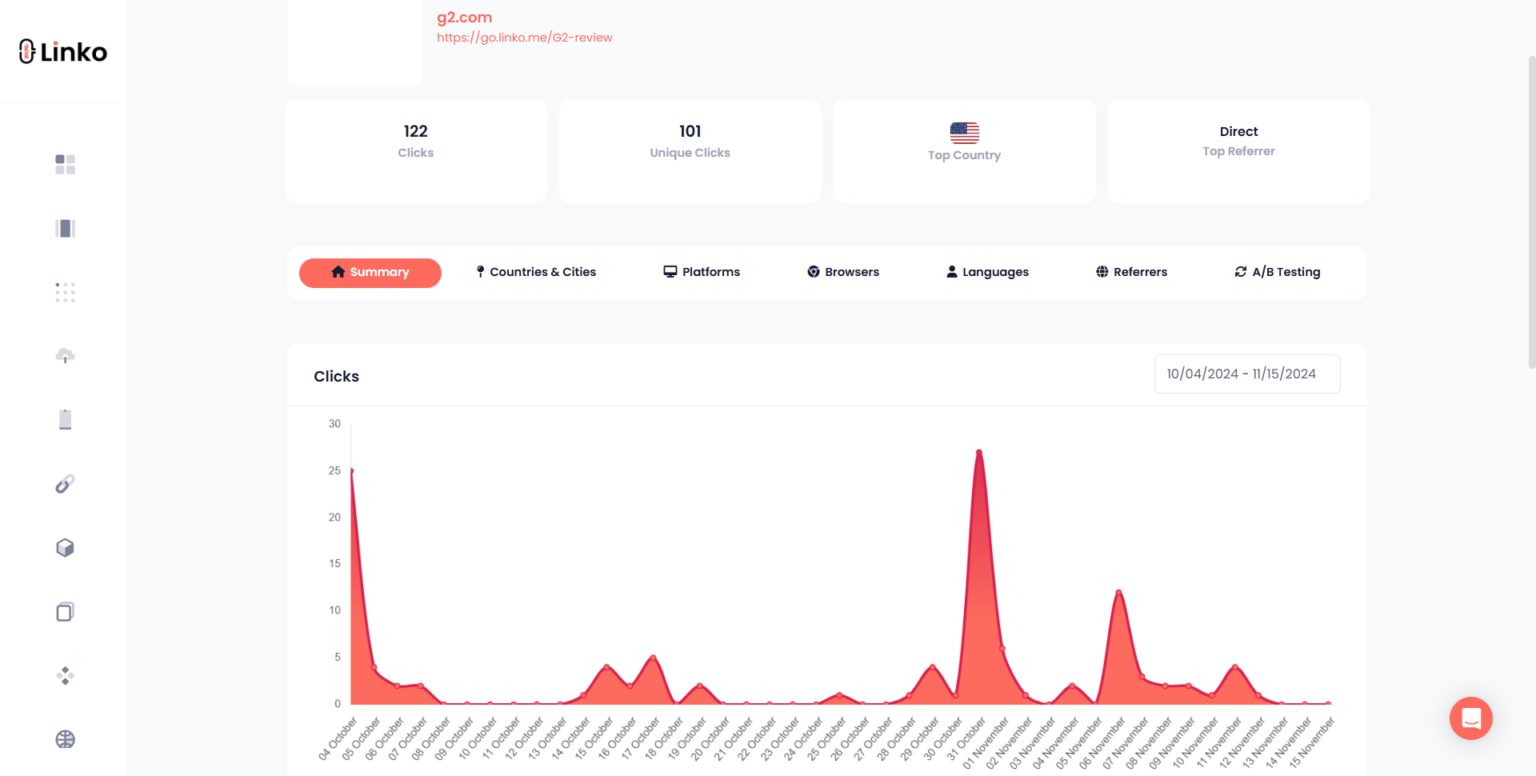Viewport: 1536px width, 776px height.
Task: Click the 3D cube icon in sidebar
Action: [65, 548]
